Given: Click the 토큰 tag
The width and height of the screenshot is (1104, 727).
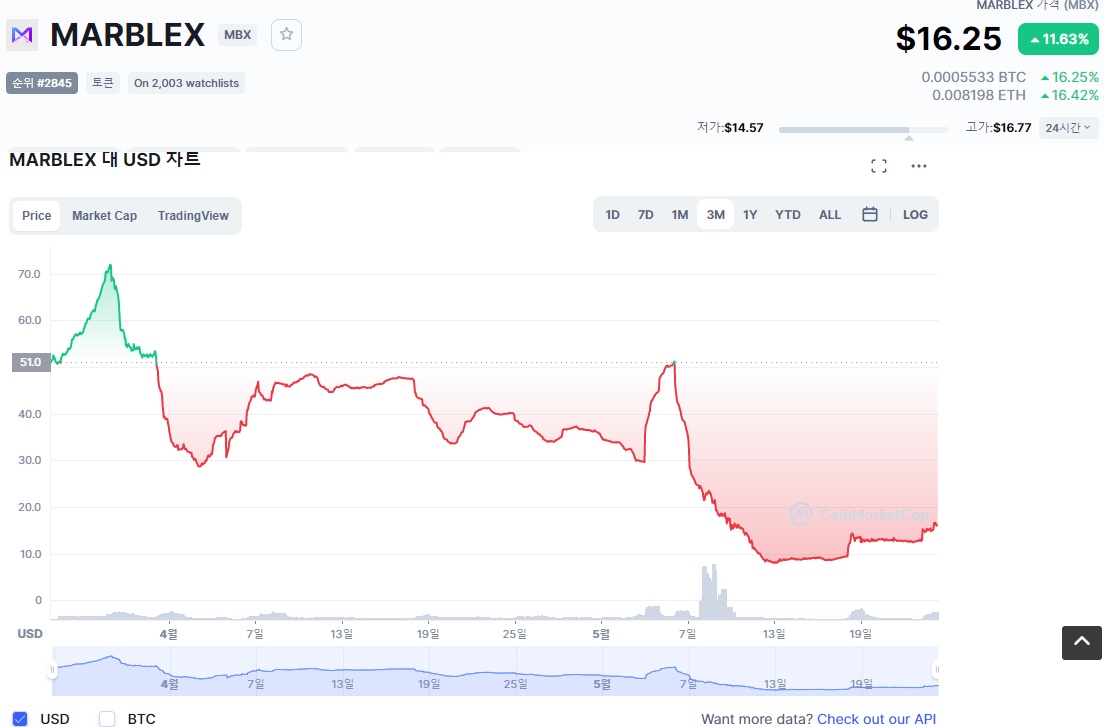Looking at the screenshot, I should point(103,83).
